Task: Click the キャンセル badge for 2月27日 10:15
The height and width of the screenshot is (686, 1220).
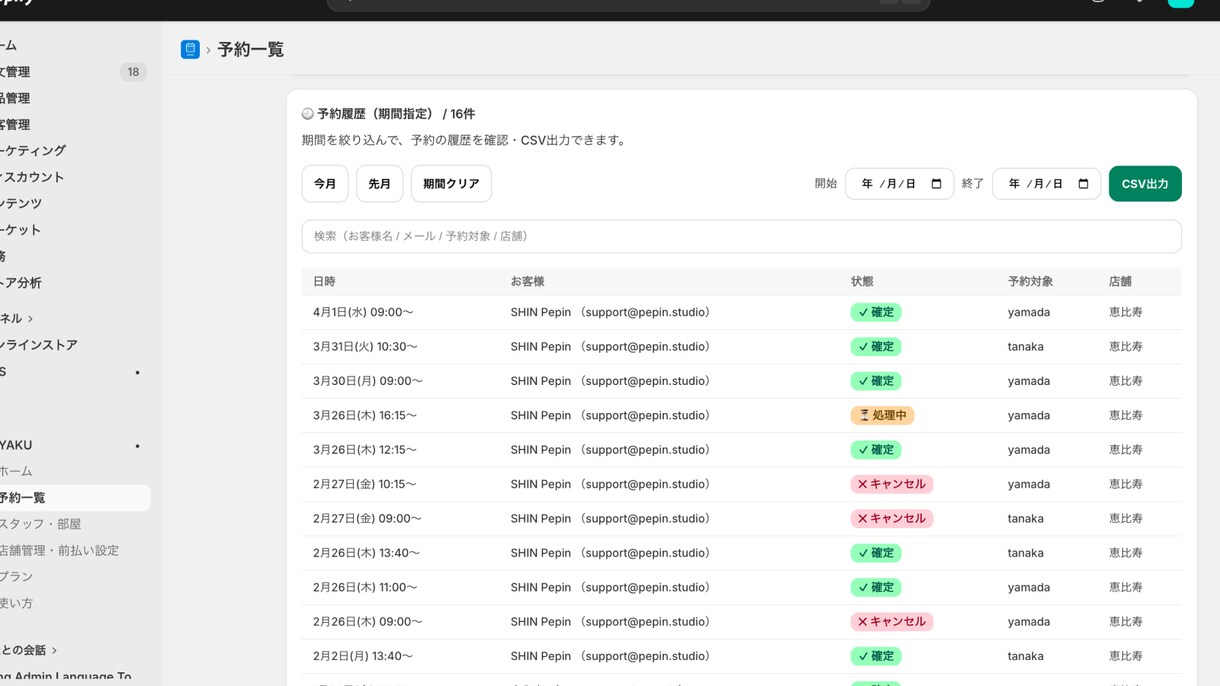Action: [892, 484]
